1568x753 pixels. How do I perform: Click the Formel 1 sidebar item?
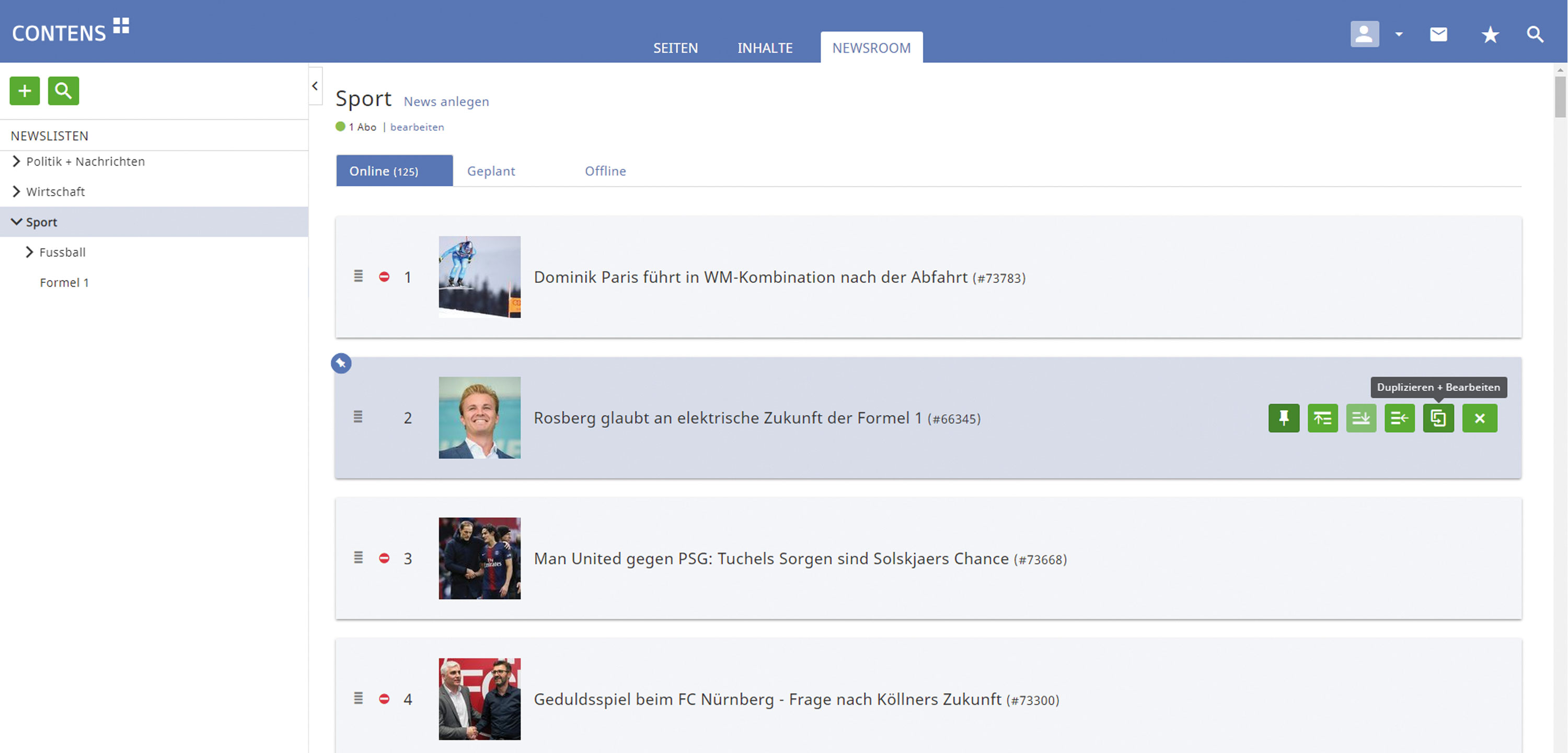[65, 282]
